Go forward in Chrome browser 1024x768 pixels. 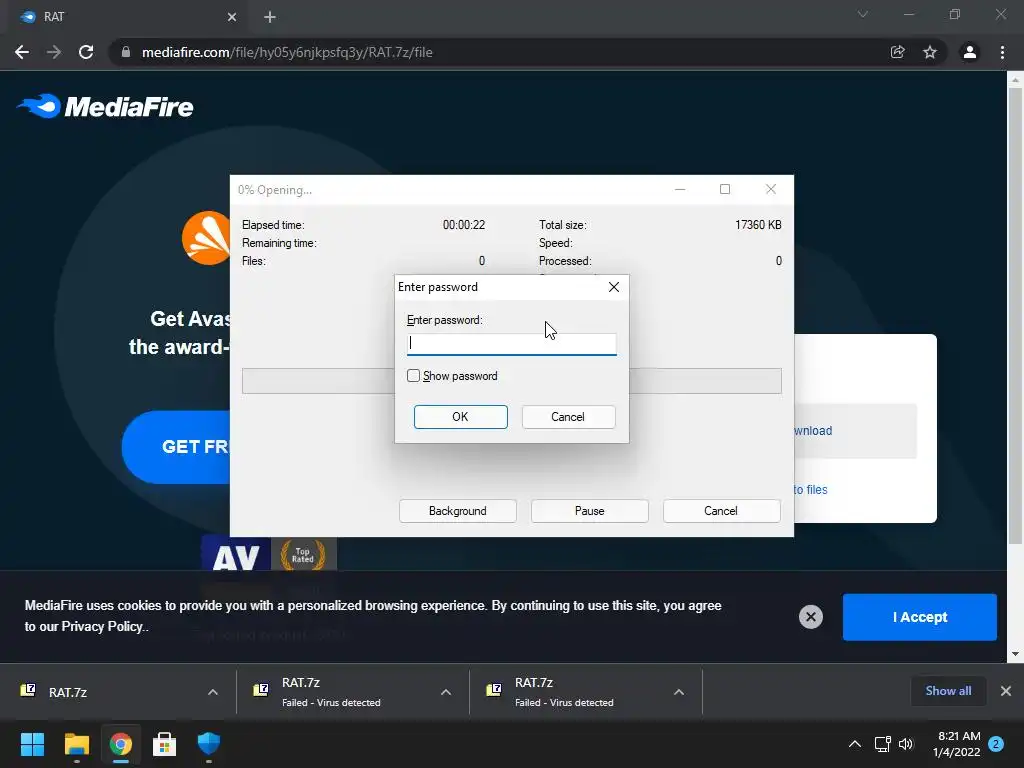(x=54, y=52)
